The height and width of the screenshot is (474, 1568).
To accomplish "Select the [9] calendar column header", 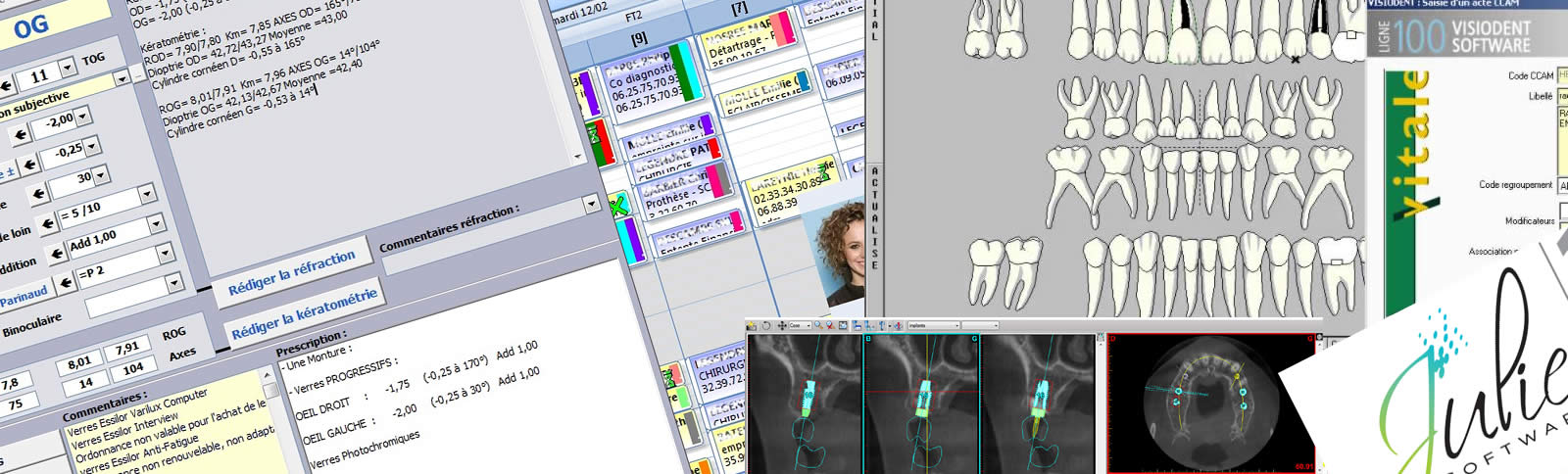I will [639, 39].
